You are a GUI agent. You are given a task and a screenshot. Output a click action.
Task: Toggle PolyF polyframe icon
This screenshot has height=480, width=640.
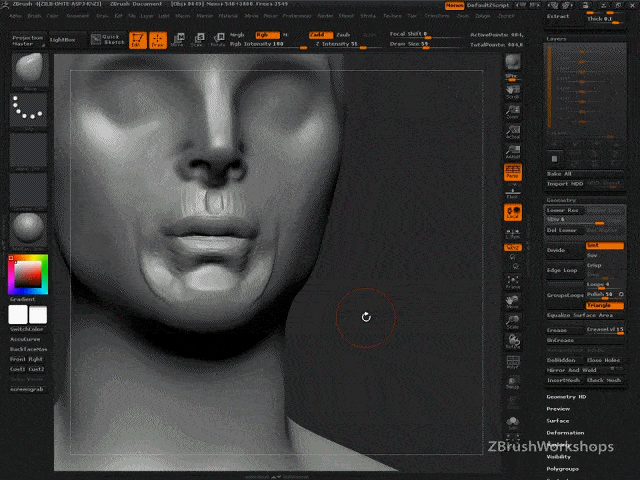[x=513, y=362]
